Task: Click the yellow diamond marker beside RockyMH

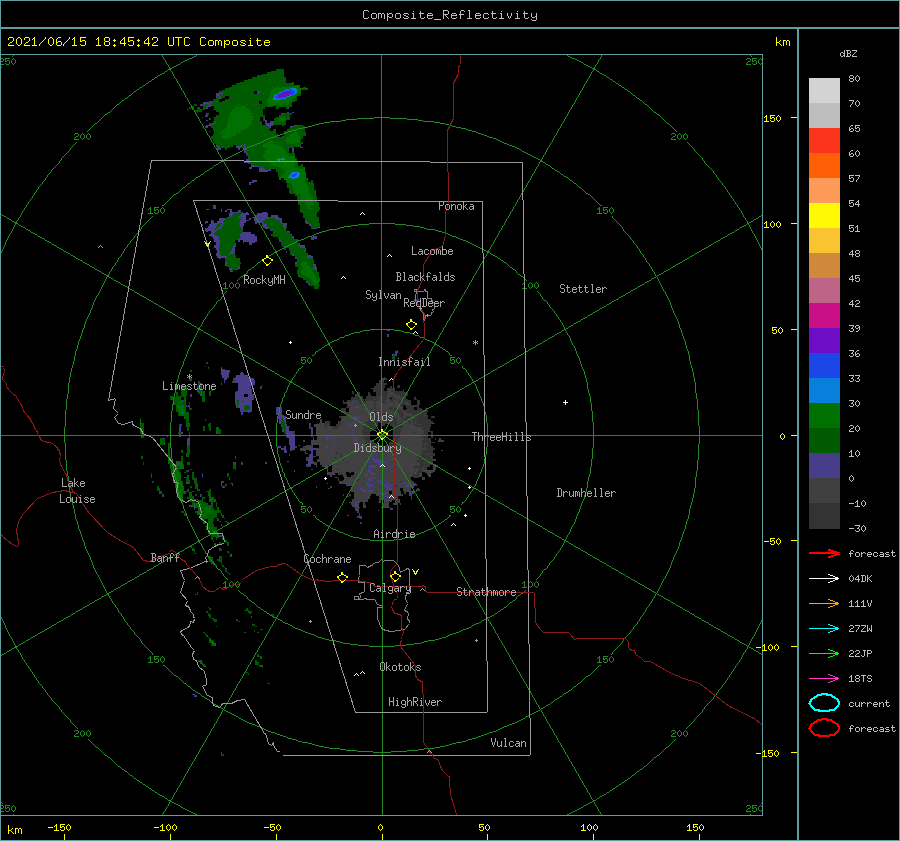Action: click(267, 261)
